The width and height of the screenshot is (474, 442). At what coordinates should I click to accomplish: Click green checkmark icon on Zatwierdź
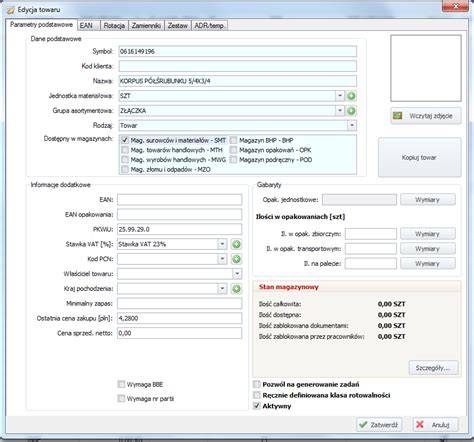coord(363,425)
